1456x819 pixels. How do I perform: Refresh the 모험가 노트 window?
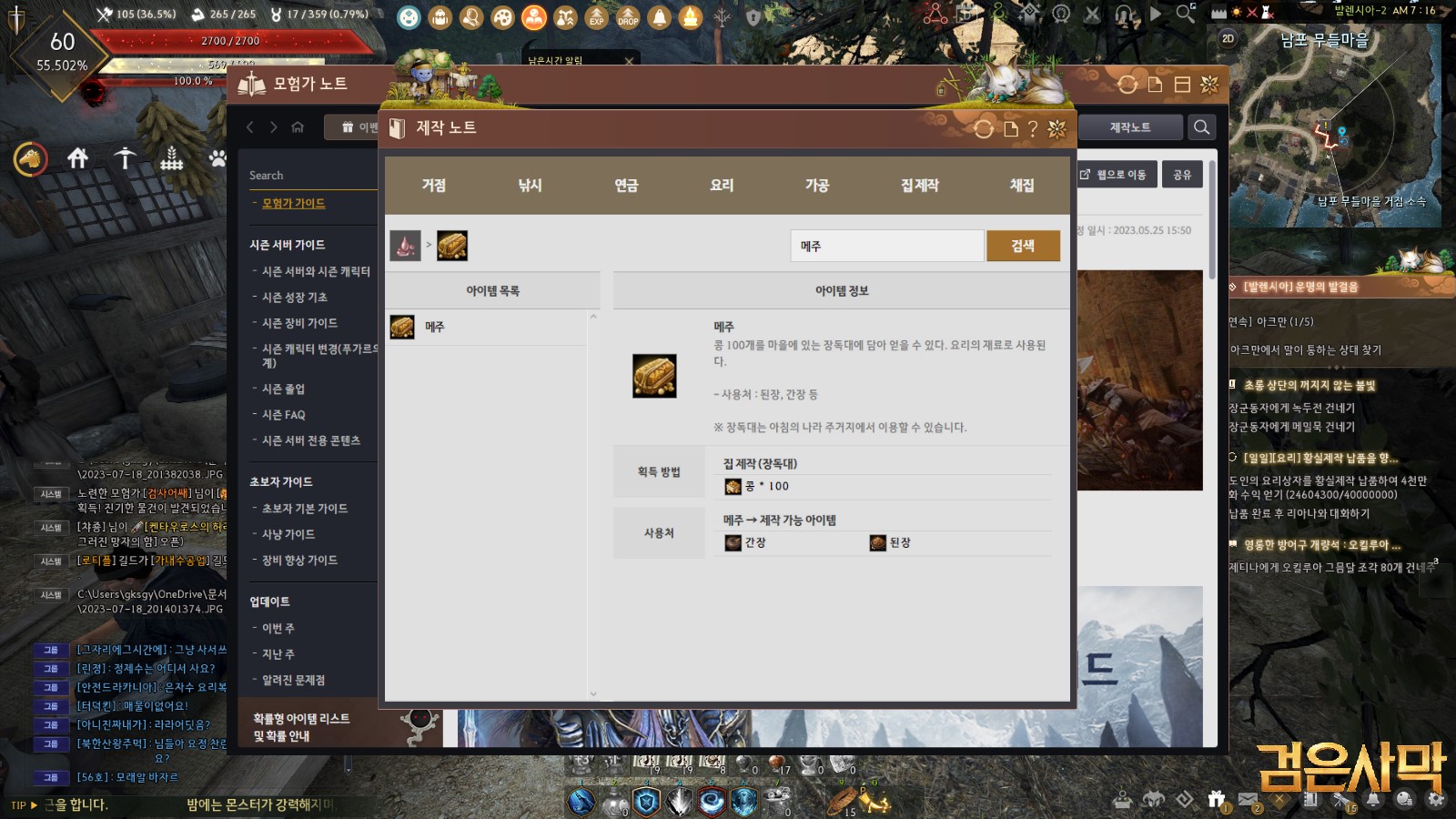[1127, 85]
